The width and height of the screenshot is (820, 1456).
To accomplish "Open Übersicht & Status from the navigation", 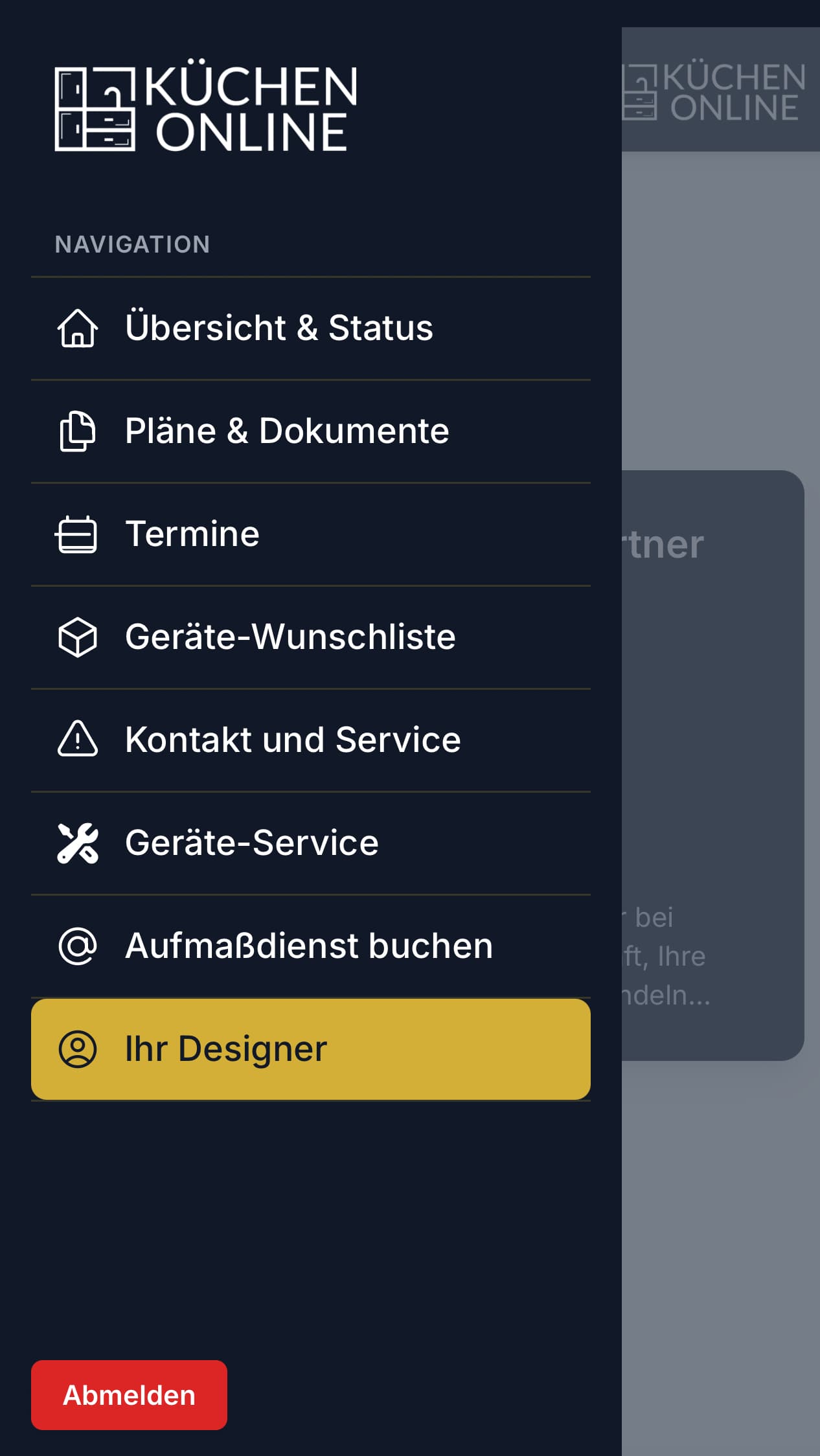I will [279, 328].
